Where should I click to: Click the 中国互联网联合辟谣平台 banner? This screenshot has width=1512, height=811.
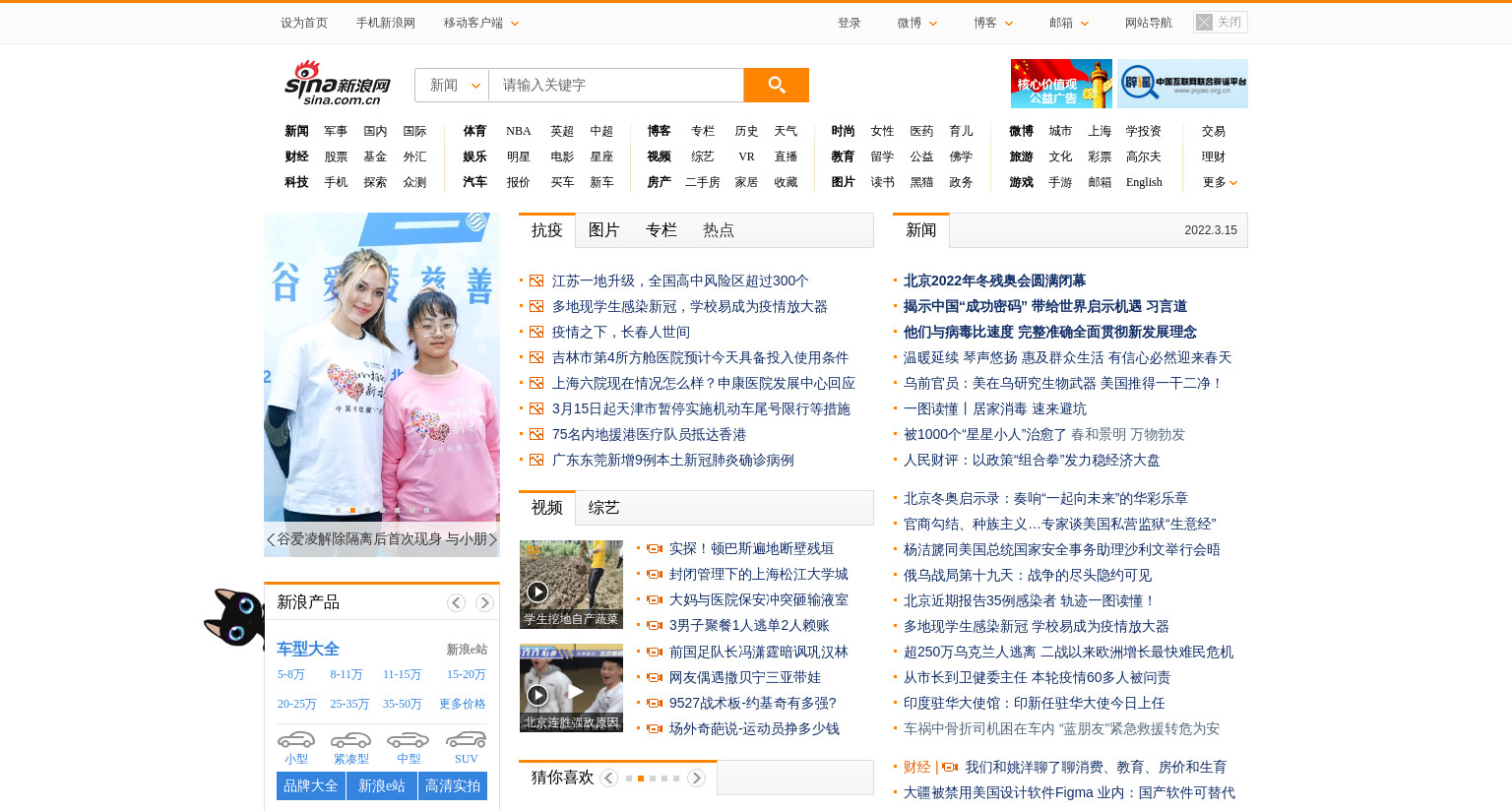1182,84
